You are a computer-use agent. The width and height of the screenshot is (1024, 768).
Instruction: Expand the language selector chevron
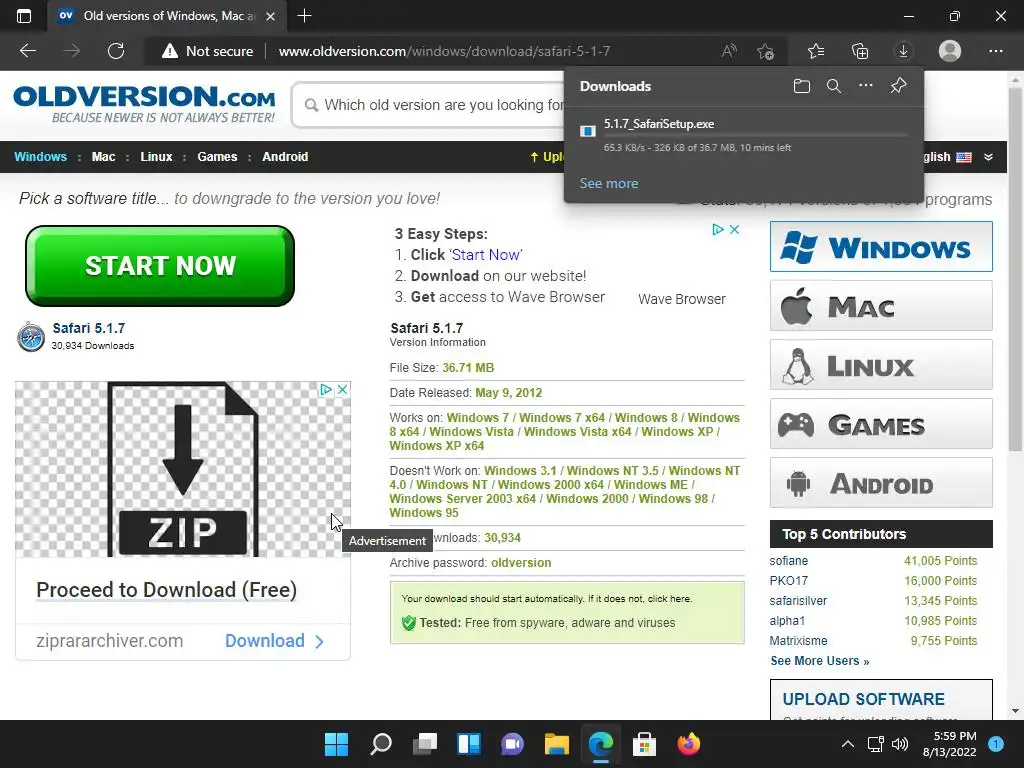point(988,157)
